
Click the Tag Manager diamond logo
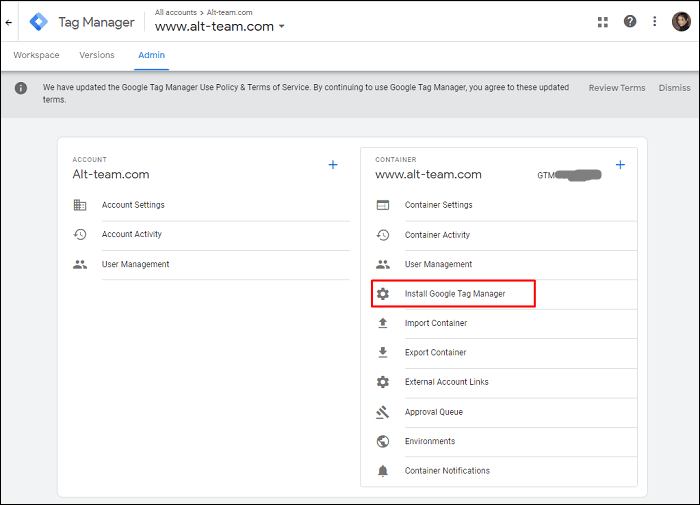coord(39,22)
